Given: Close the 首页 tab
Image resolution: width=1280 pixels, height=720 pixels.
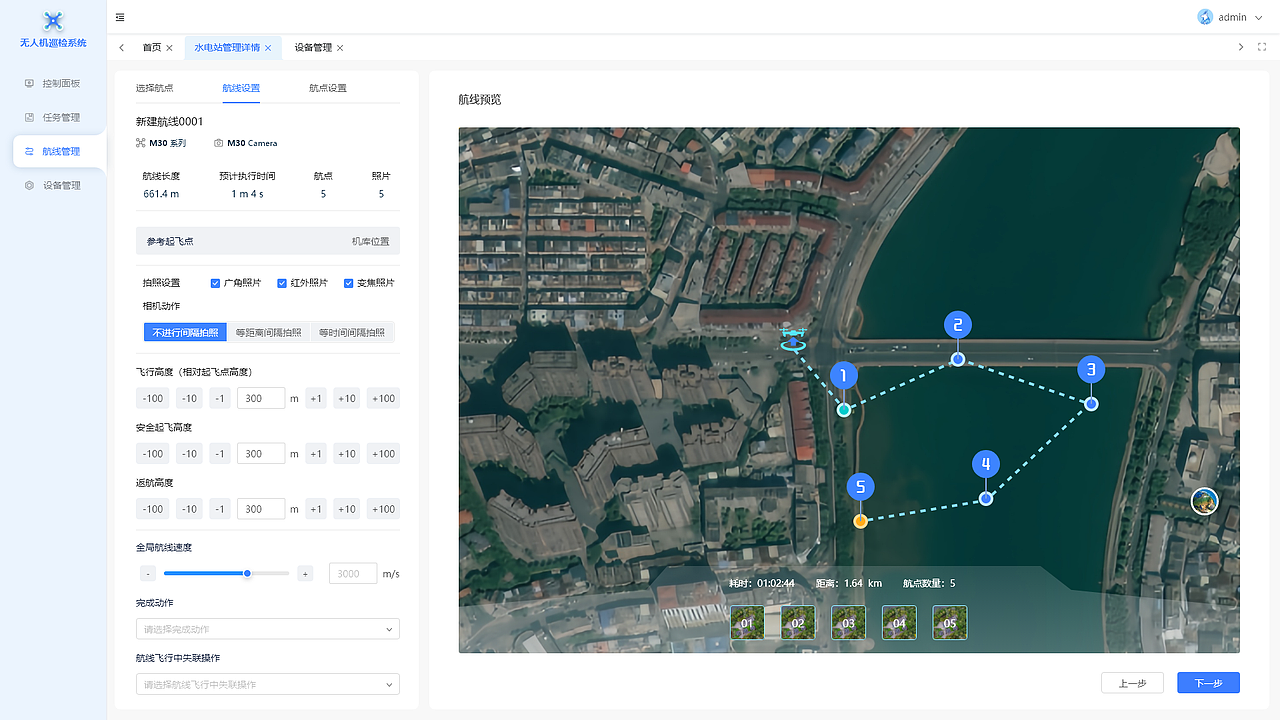Looking at the screenshot, I should click(169, 48).
